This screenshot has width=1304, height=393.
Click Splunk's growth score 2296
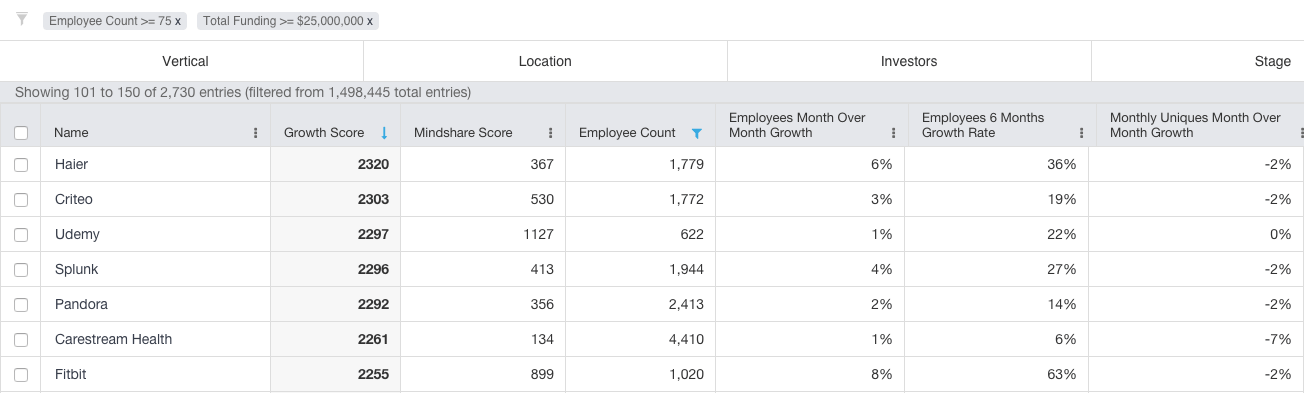point(373,269)
